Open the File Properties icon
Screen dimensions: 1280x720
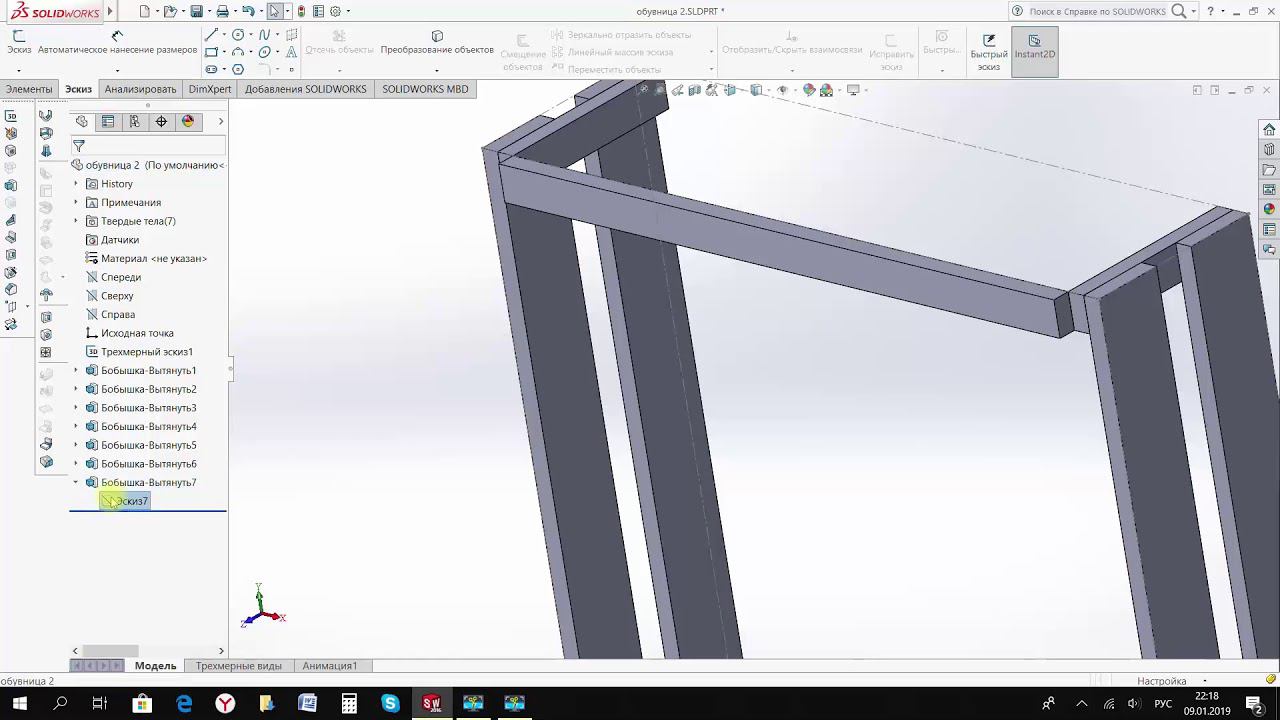click(318, 11)
